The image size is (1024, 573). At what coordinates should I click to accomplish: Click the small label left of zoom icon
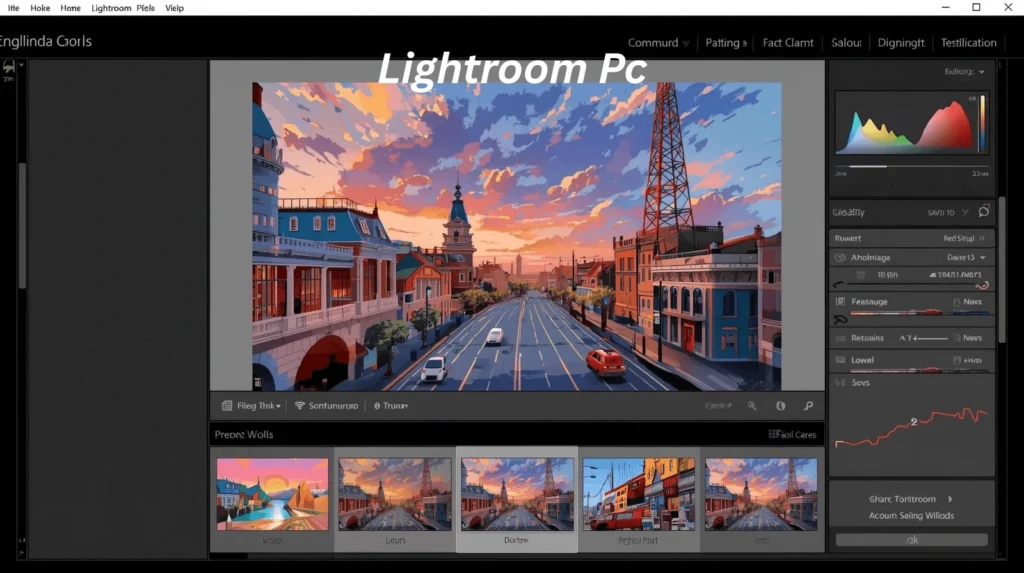click(718, 406)
